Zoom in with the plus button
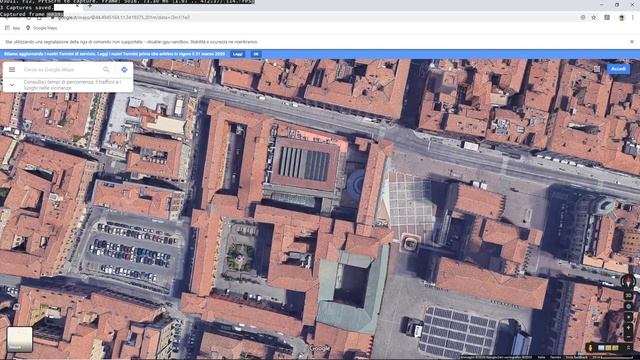Viewport: 640px width, 360px height. (629, 328)
